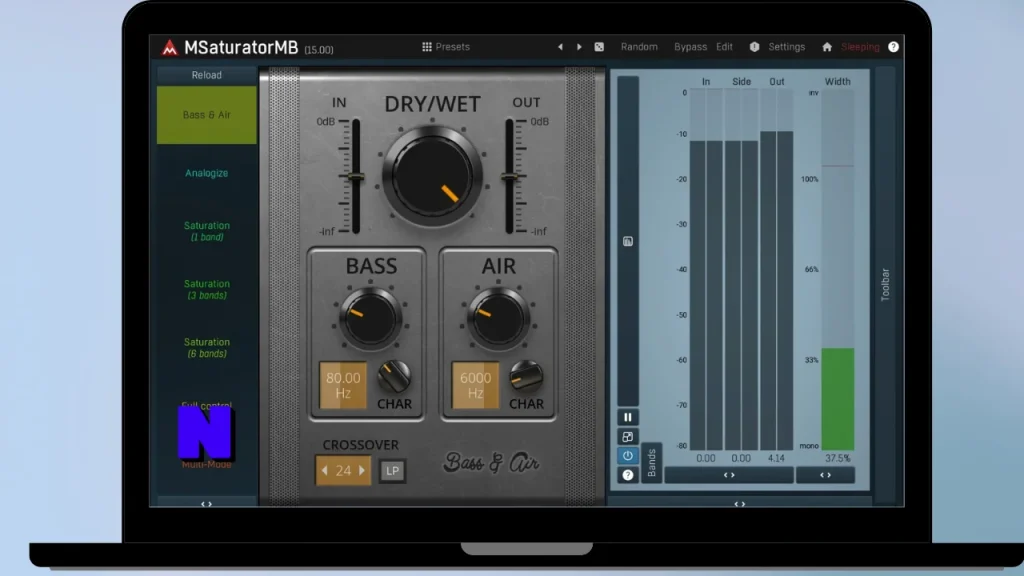The height and width of the screenshot is (576, 1024).
Task: Click the OUT level fader
Action: point(509,177)
